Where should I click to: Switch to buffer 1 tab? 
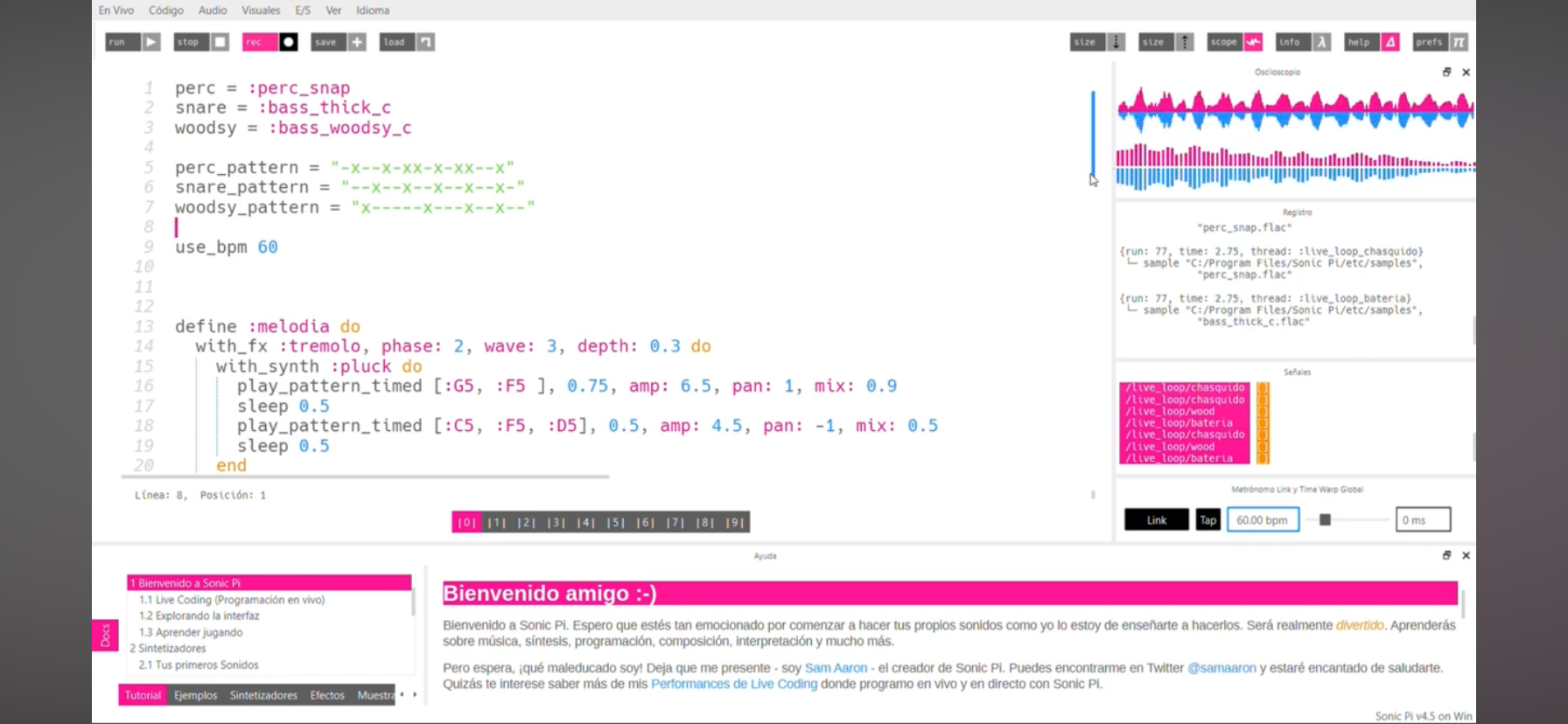pyautogui.click(x=496, y=522)
